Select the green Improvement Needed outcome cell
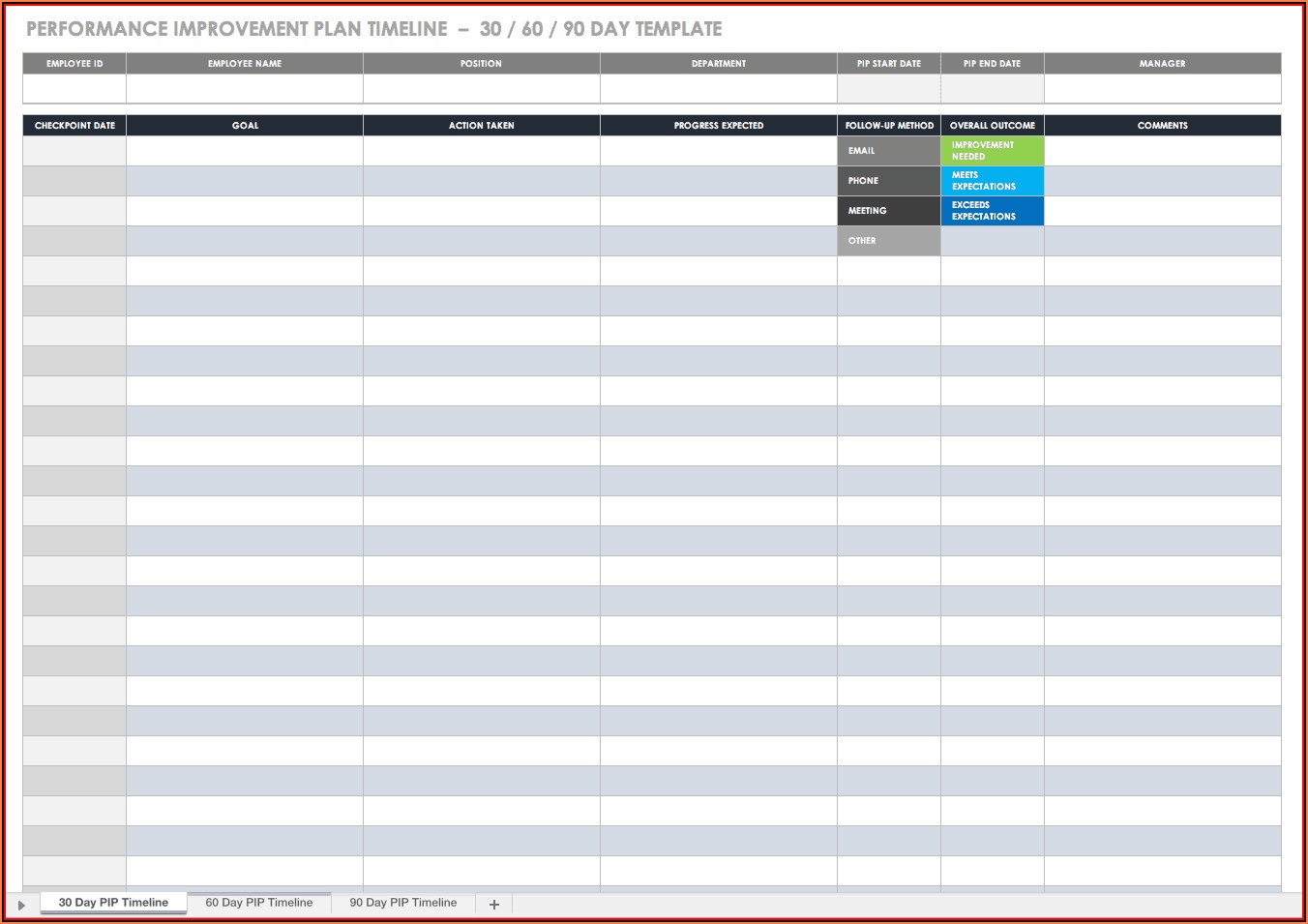Screen dimensions: 1308x924 tap(992, 151)
